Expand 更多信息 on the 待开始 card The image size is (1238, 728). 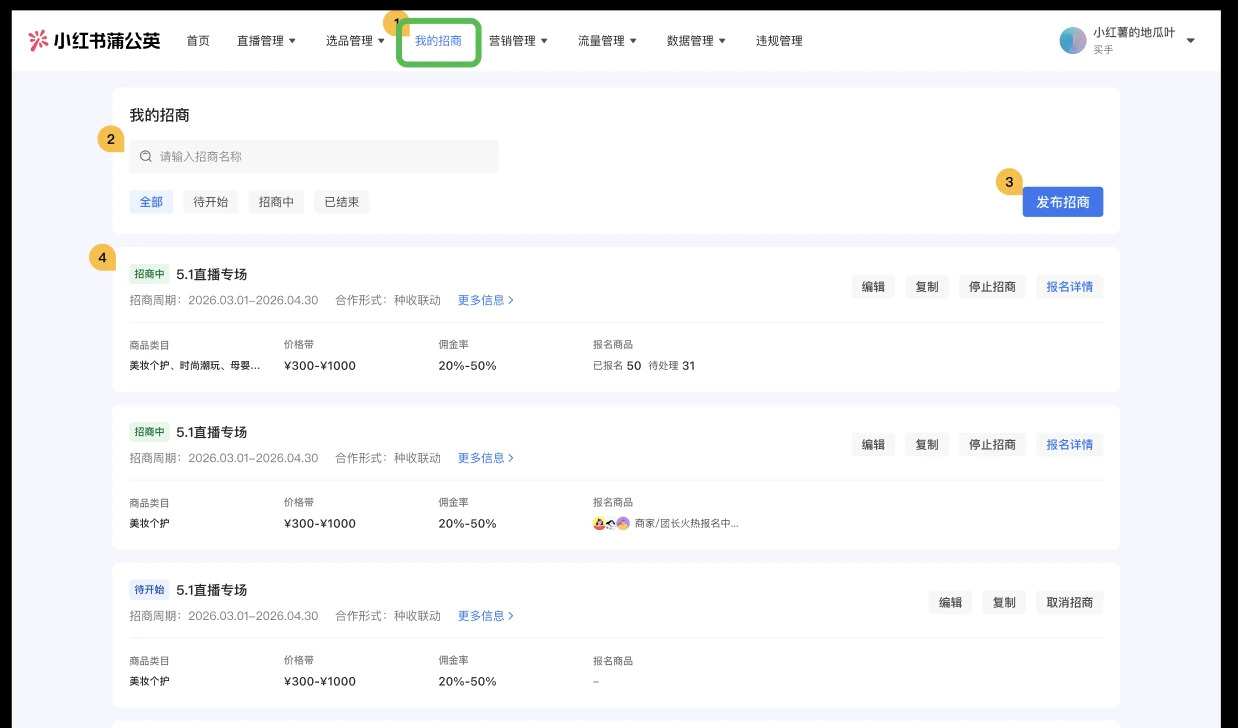point(486,616)
